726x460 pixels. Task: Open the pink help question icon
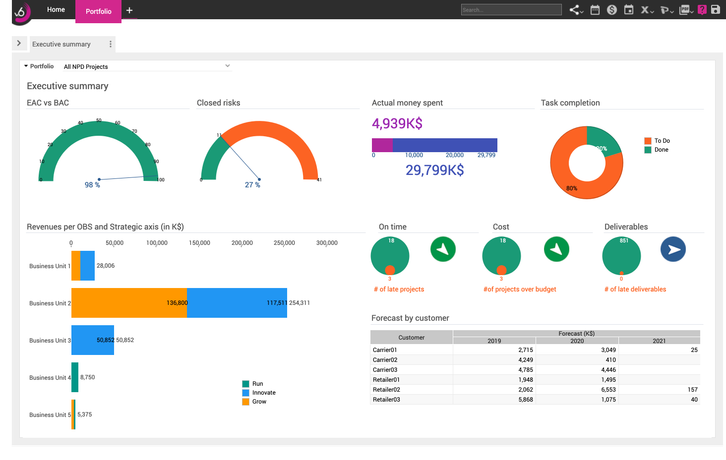pyautogui.click(x=702, y=10)
